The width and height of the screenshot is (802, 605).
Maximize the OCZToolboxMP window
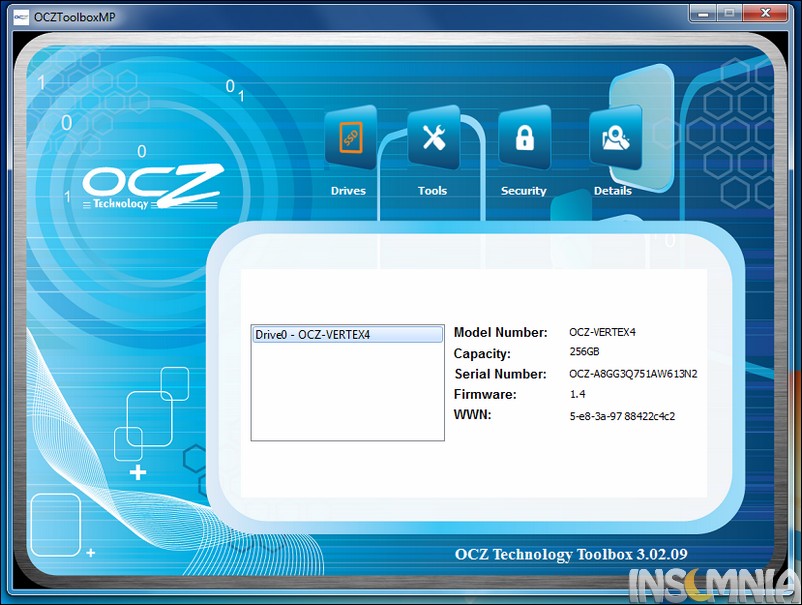coord(729,13)
